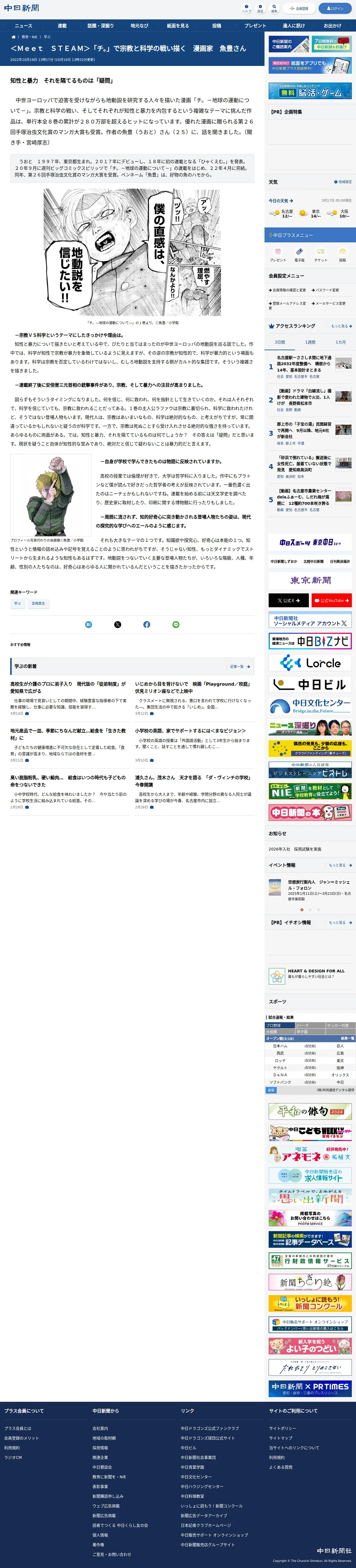The width and height of the screenshot is (356, 1568).
Task: Open 結果一覧 in オープン戦 header
Action: click(x=347, y=1038)
